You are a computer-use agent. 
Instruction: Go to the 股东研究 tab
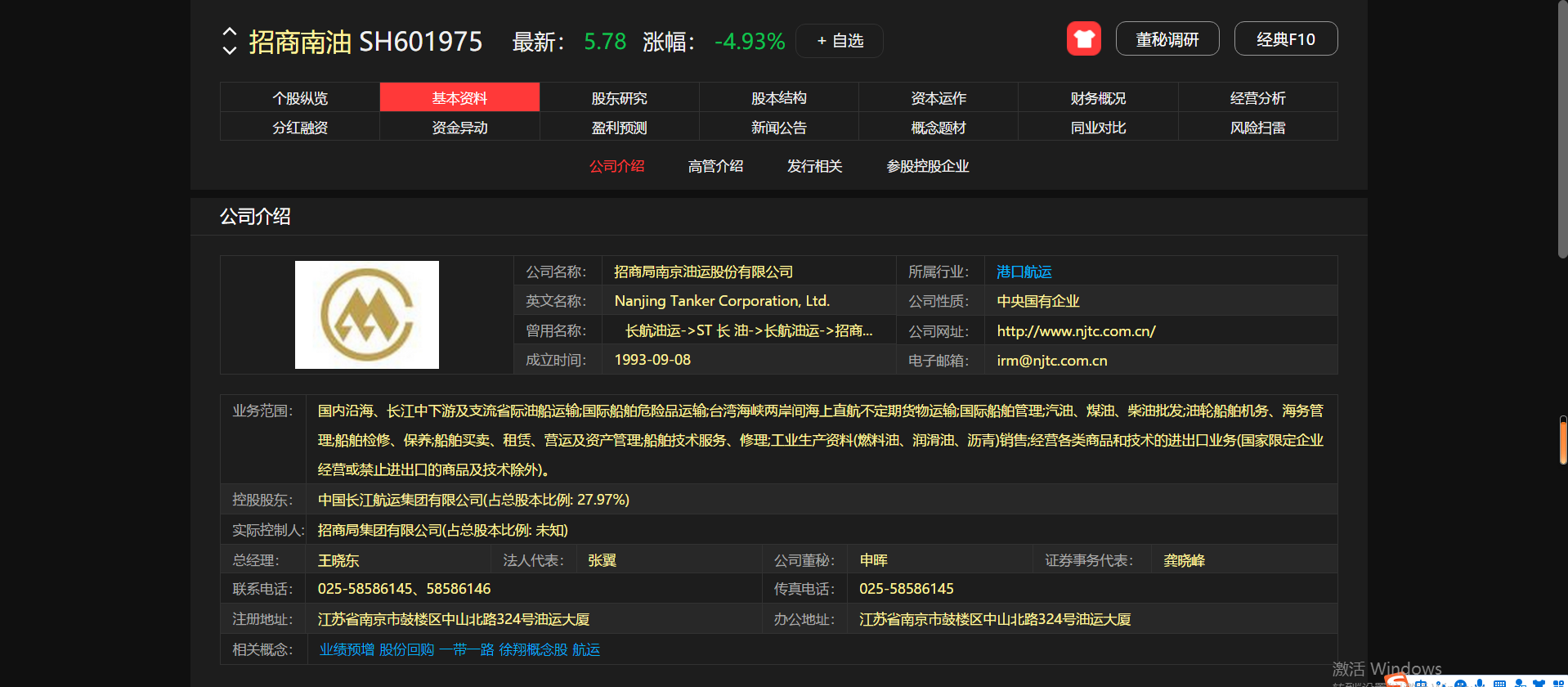point(620,97)
